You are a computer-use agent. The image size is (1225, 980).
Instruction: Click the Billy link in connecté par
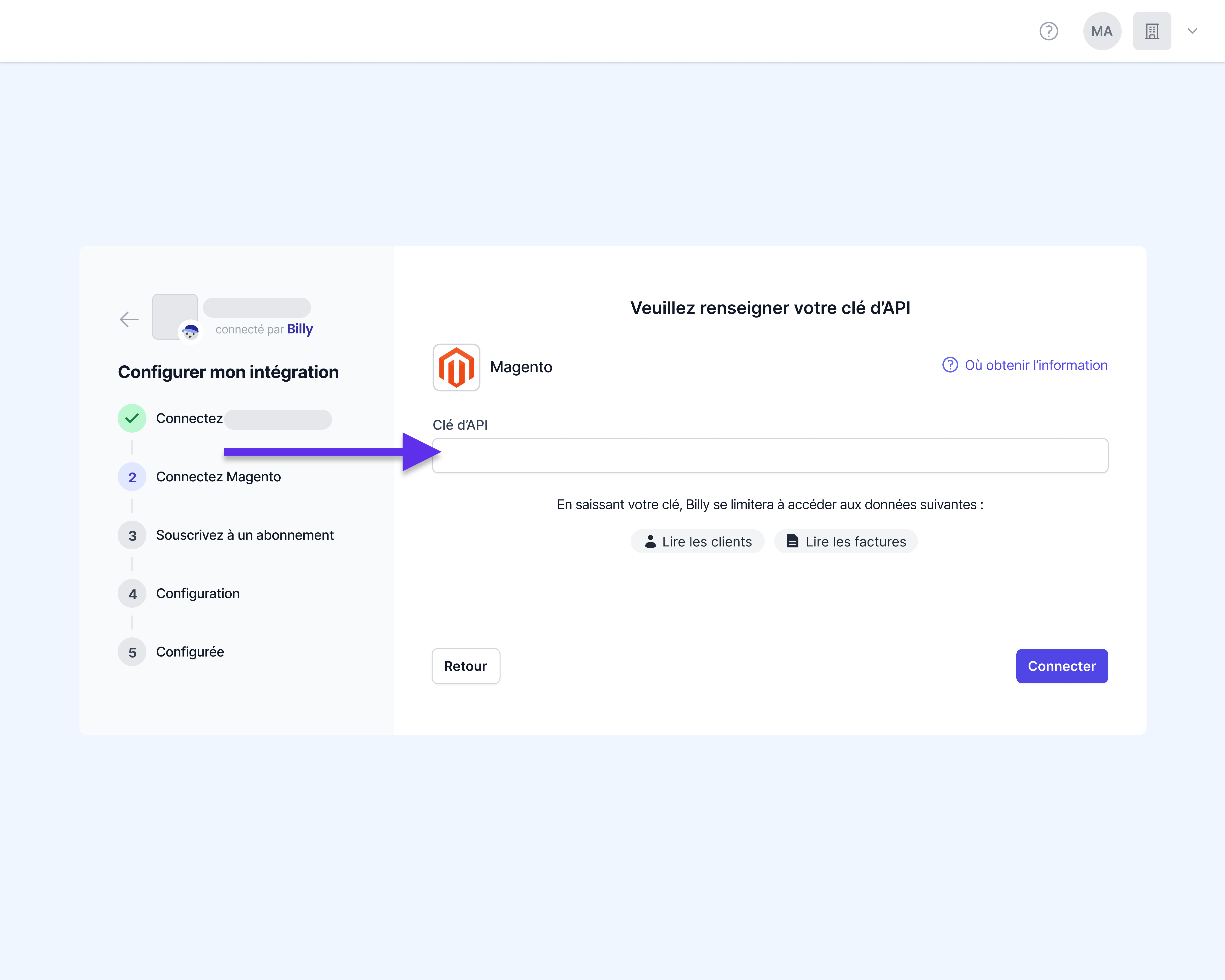click(x=300, y=329)
